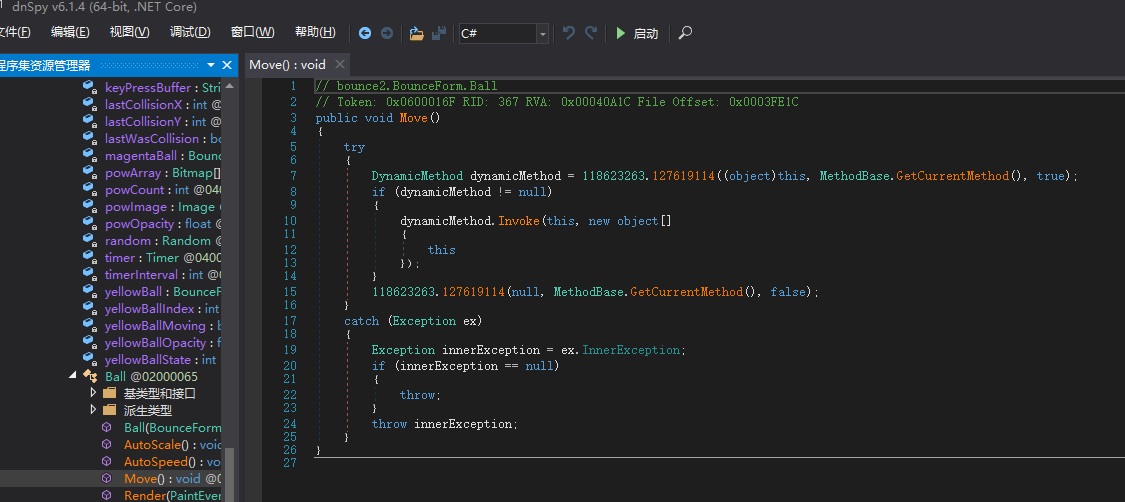The height and width of the screenshot is (502, 1125).
Task: Click the 启动 start debugging button
Action: pos(636,33)
